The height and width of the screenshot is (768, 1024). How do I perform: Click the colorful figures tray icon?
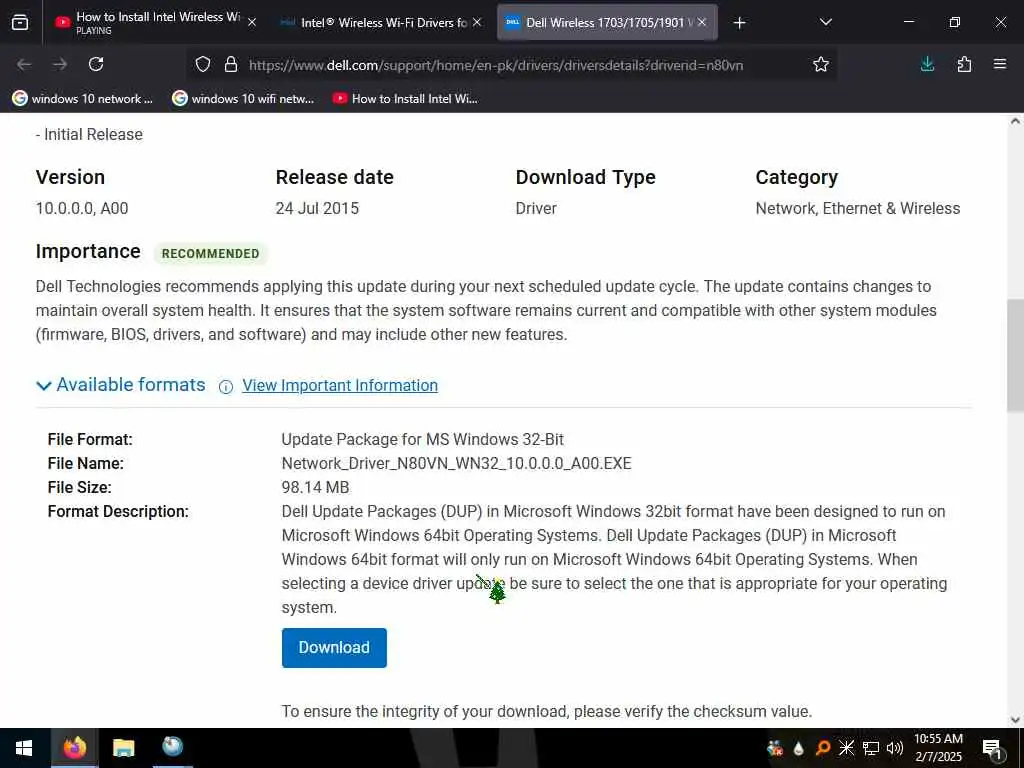coord(775,748)
